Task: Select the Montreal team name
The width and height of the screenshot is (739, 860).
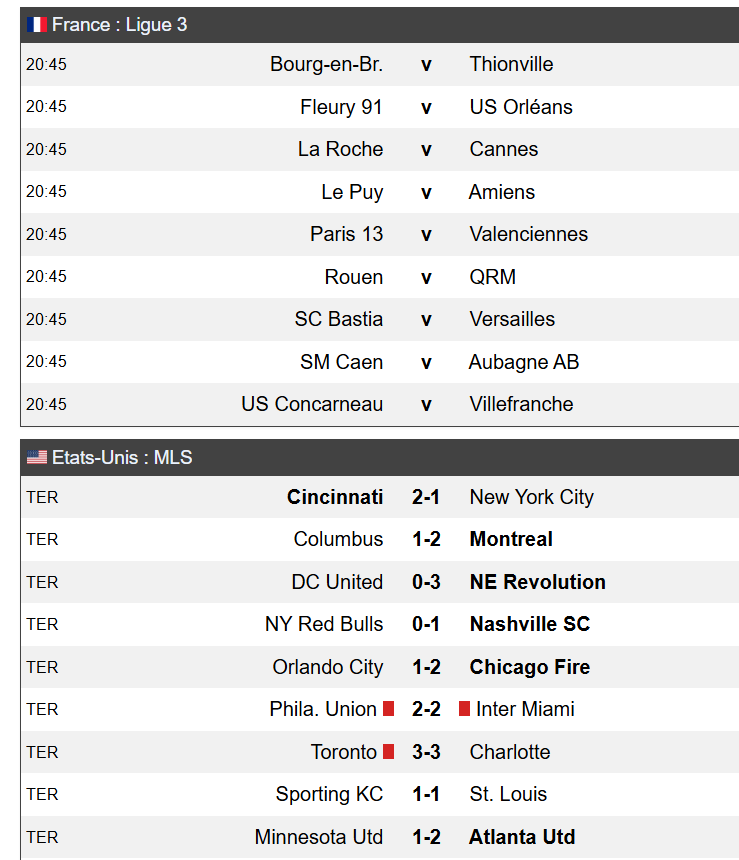Action: (511, 539)
